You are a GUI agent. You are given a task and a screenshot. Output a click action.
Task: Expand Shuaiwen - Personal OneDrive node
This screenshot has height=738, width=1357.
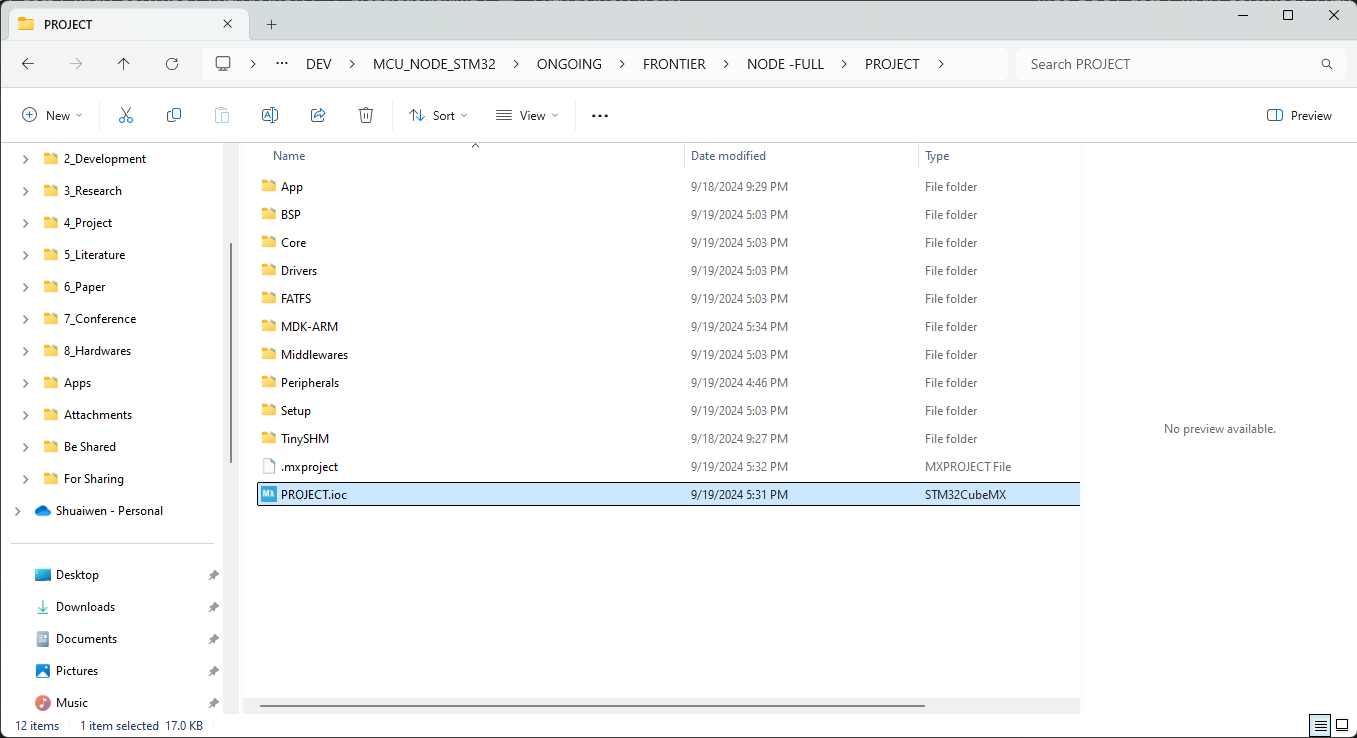[18, 511]
